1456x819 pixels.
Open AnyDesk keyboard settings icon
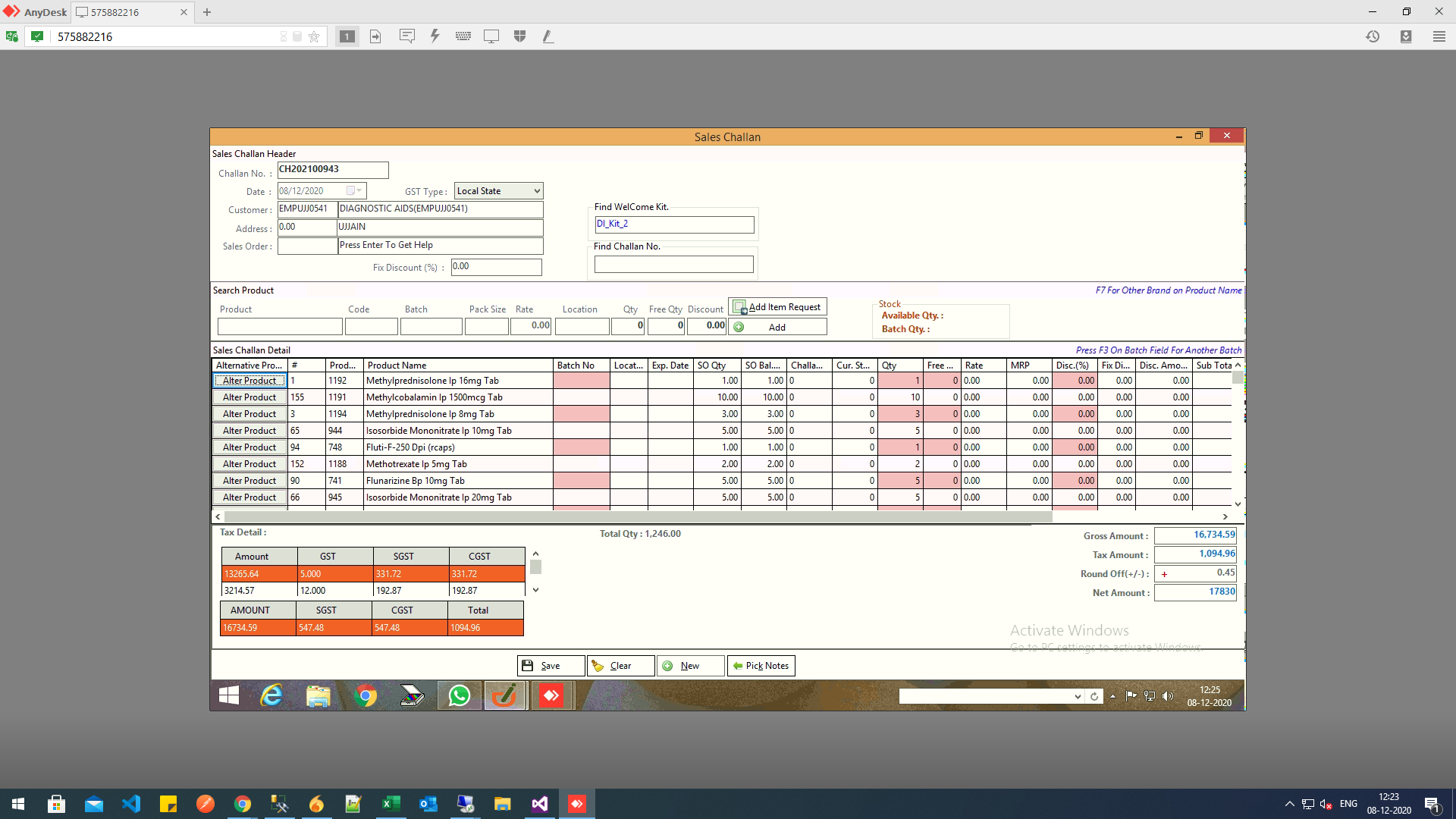tap(463, 36)
